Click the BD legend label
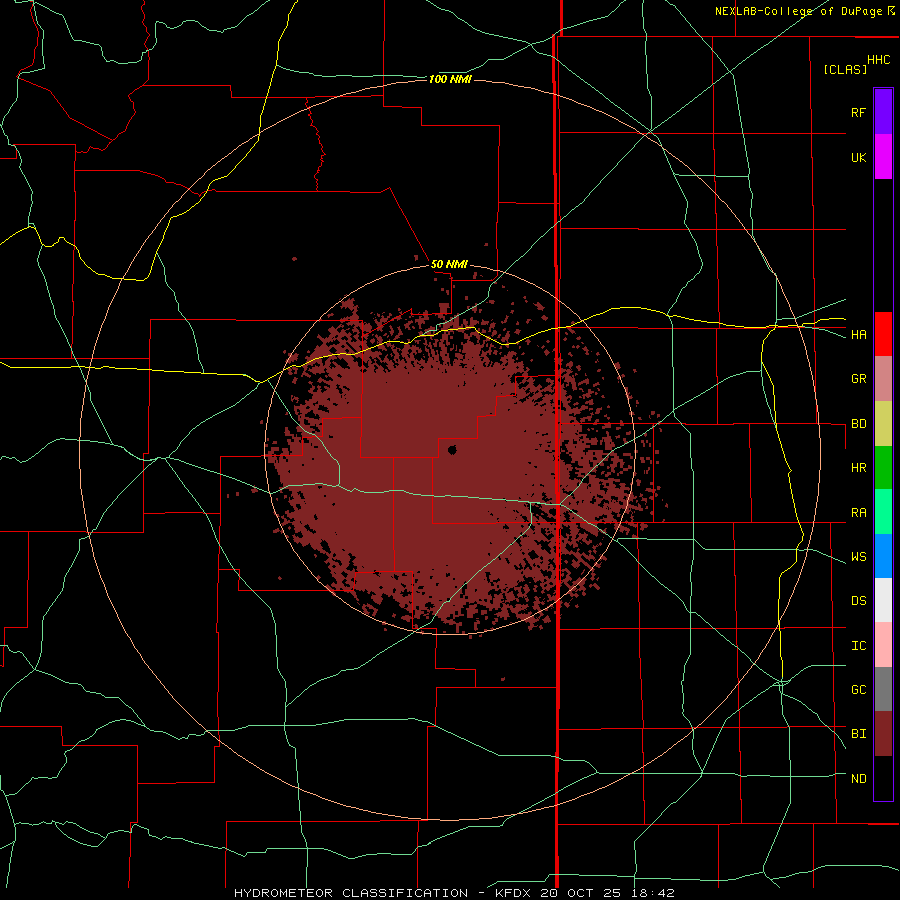 (858, 424)
